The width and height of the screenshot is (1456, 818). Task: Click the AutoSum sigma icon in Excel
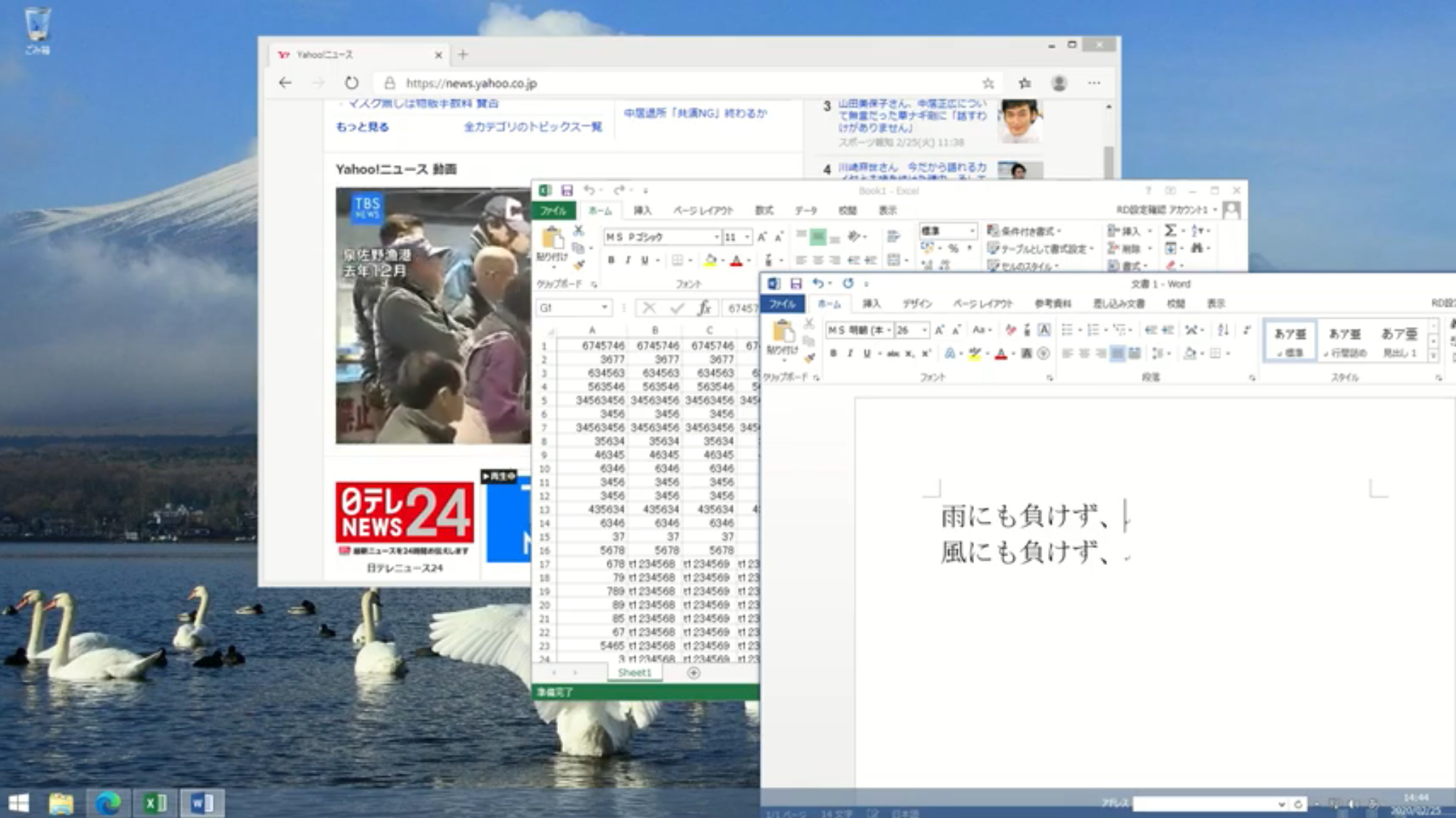tap(1170, 230)
